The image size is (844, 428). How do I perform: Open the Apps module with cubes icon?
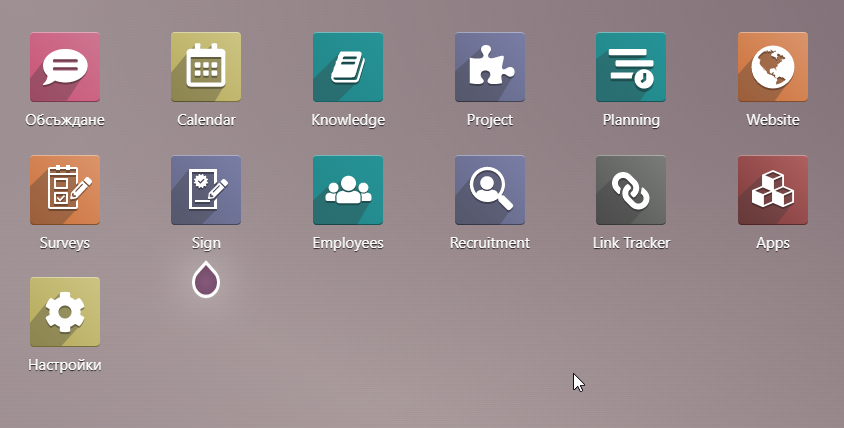(773, 190)
